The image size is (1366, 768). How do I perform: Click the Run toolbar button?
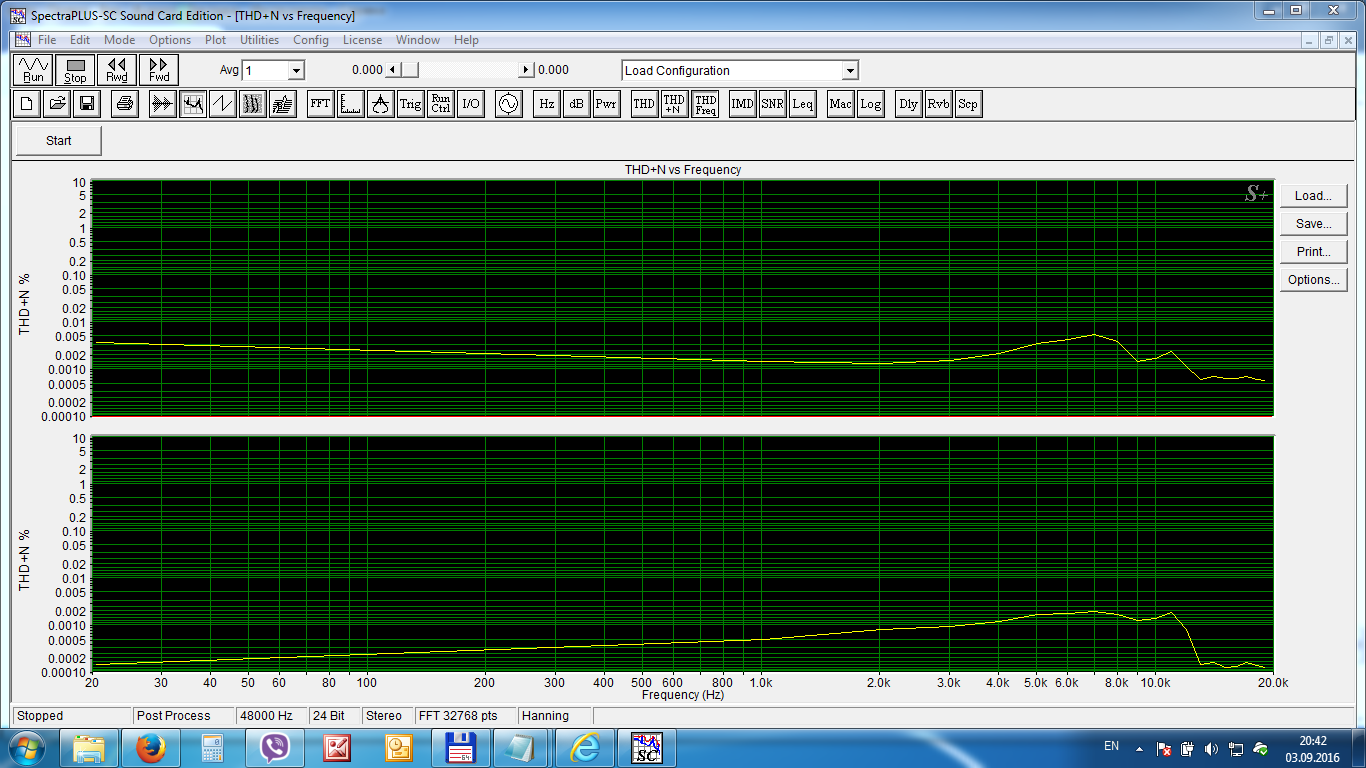33,70
